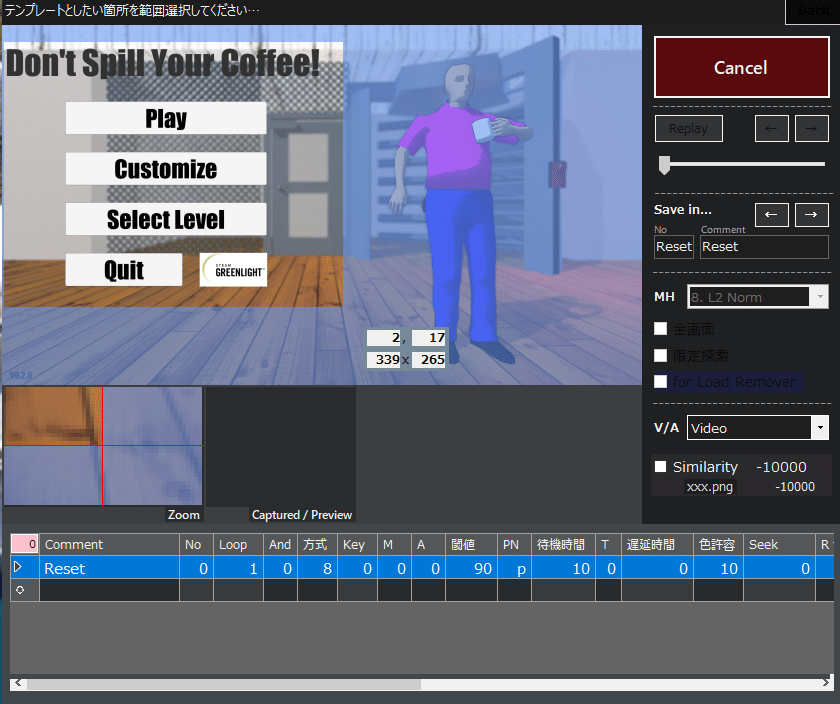The image size is (840, 704).
Task: Click the pink counter cell showing 0
Action: click(25, 544)
